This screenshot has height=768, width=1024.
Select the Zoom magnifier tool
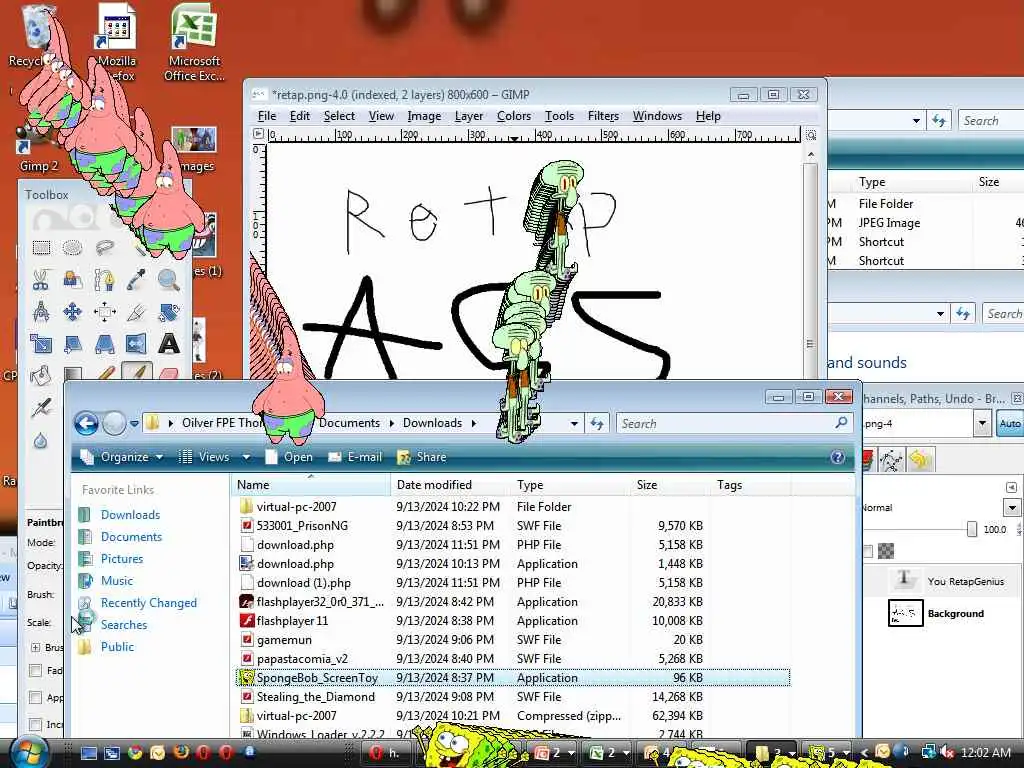click(168, 280)
